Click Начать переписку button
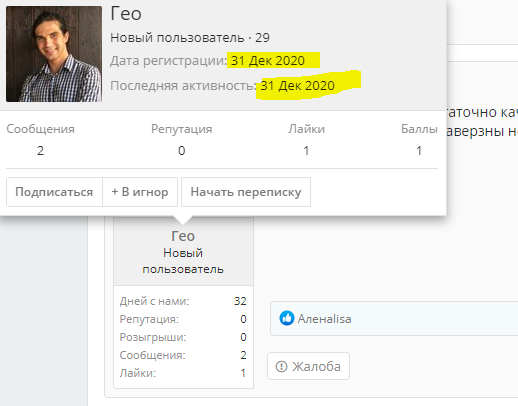This screenshot has width=518, height=406. [x=246, y=192]
